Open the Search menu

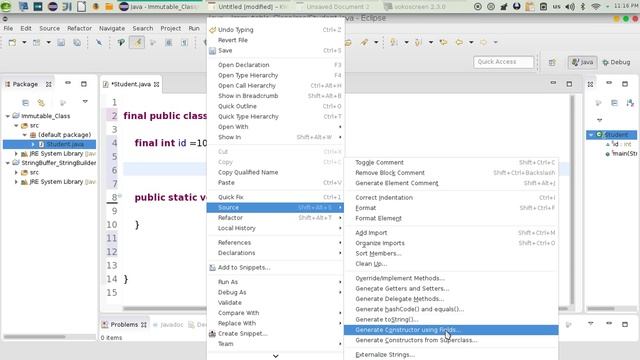point(142,28)
